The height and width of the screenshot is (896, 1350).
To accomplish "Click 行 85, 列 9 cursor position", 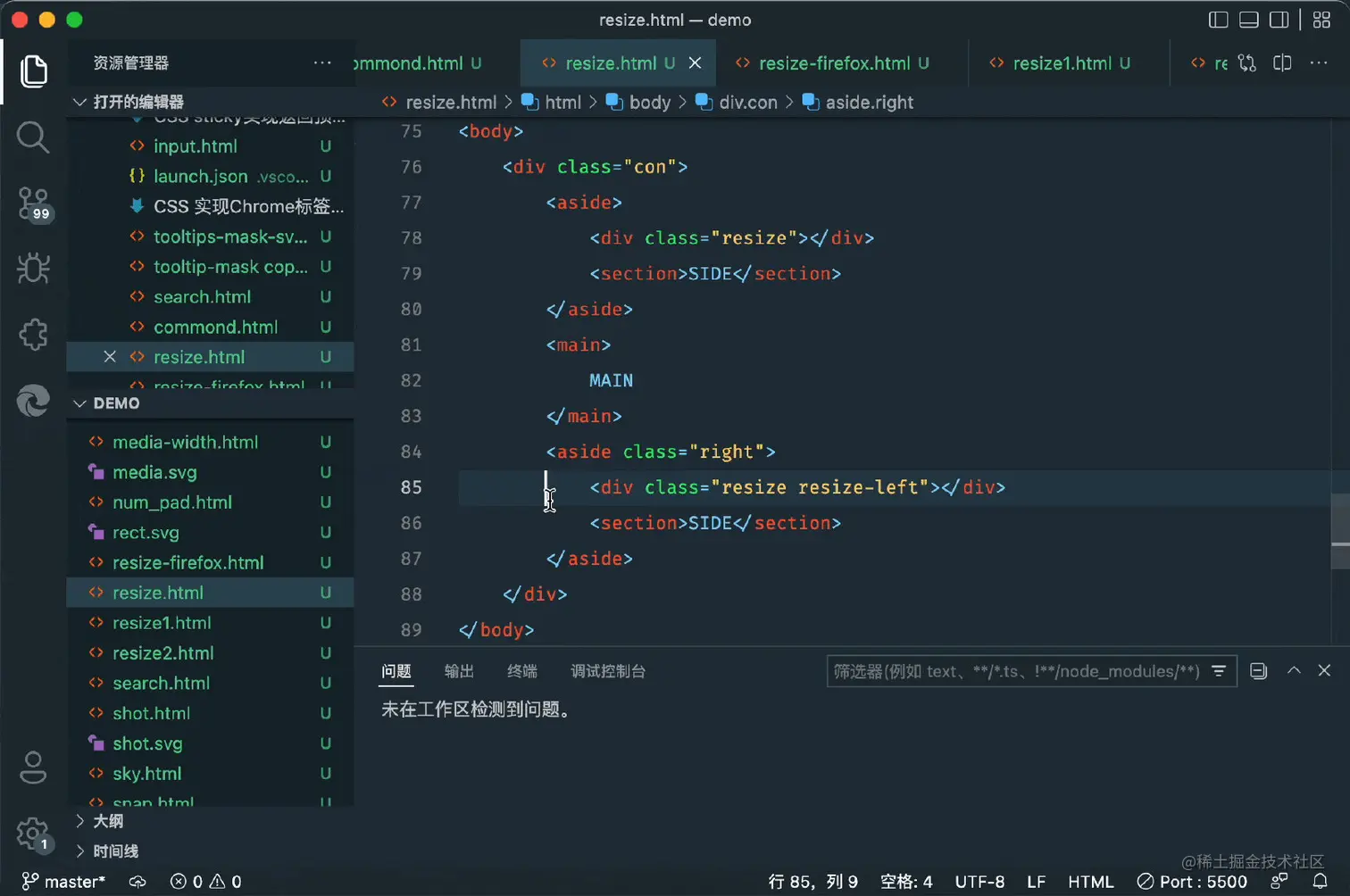I will pos(813,882).
